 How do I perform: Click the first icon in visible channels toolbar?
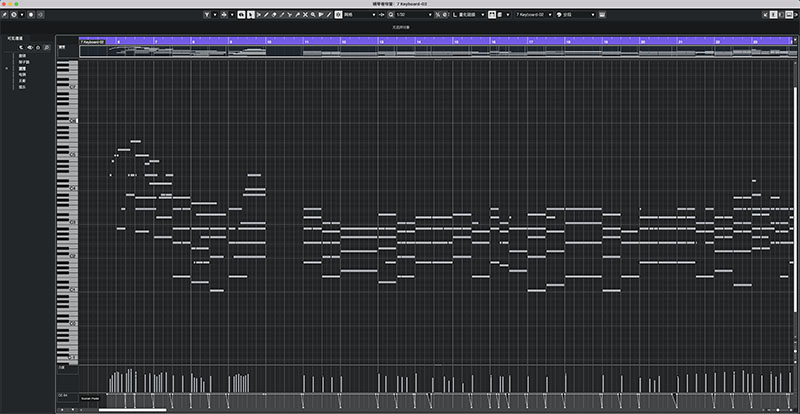tap(21, 47)
